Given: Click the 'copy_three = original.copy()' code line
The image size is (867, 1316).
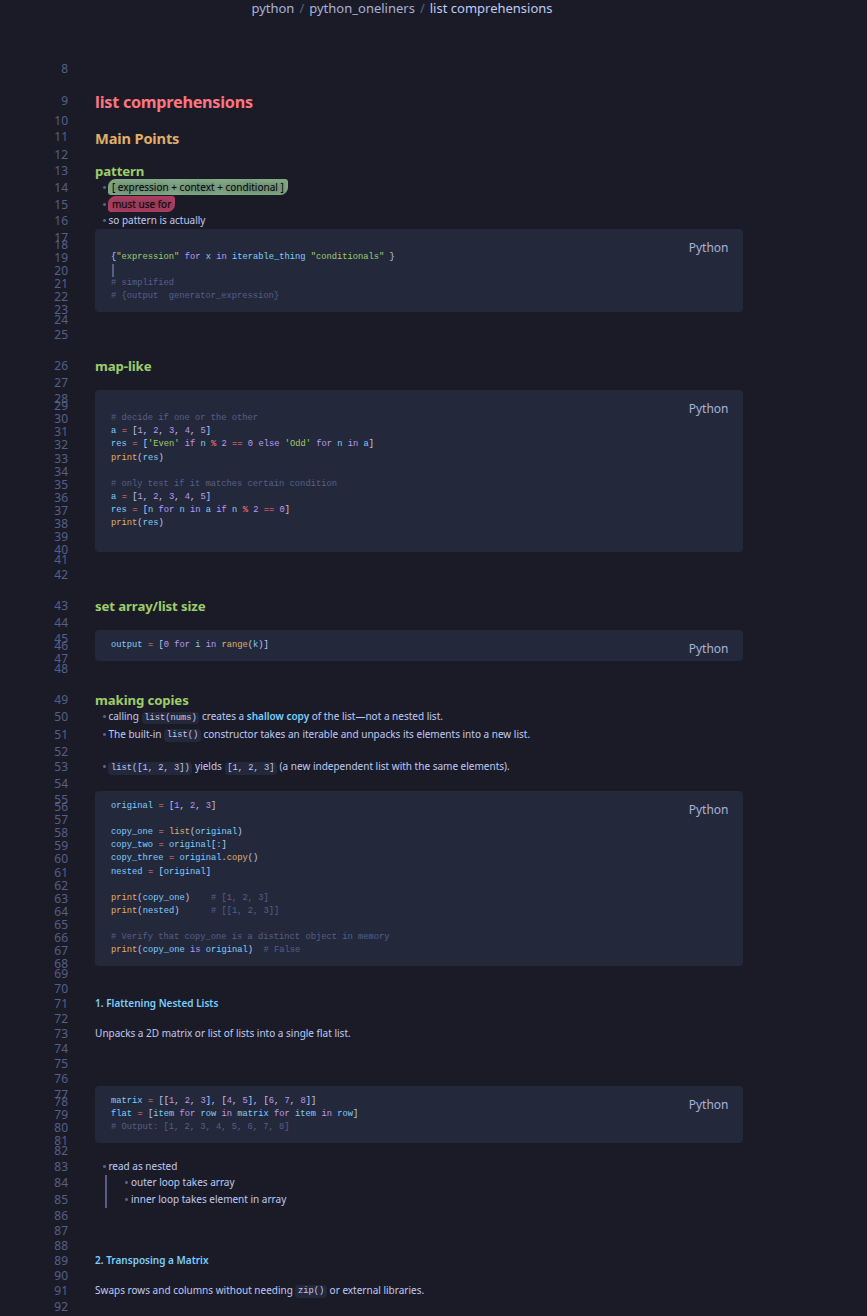Looking at the screenshot, I should click(x=185, y=857).
